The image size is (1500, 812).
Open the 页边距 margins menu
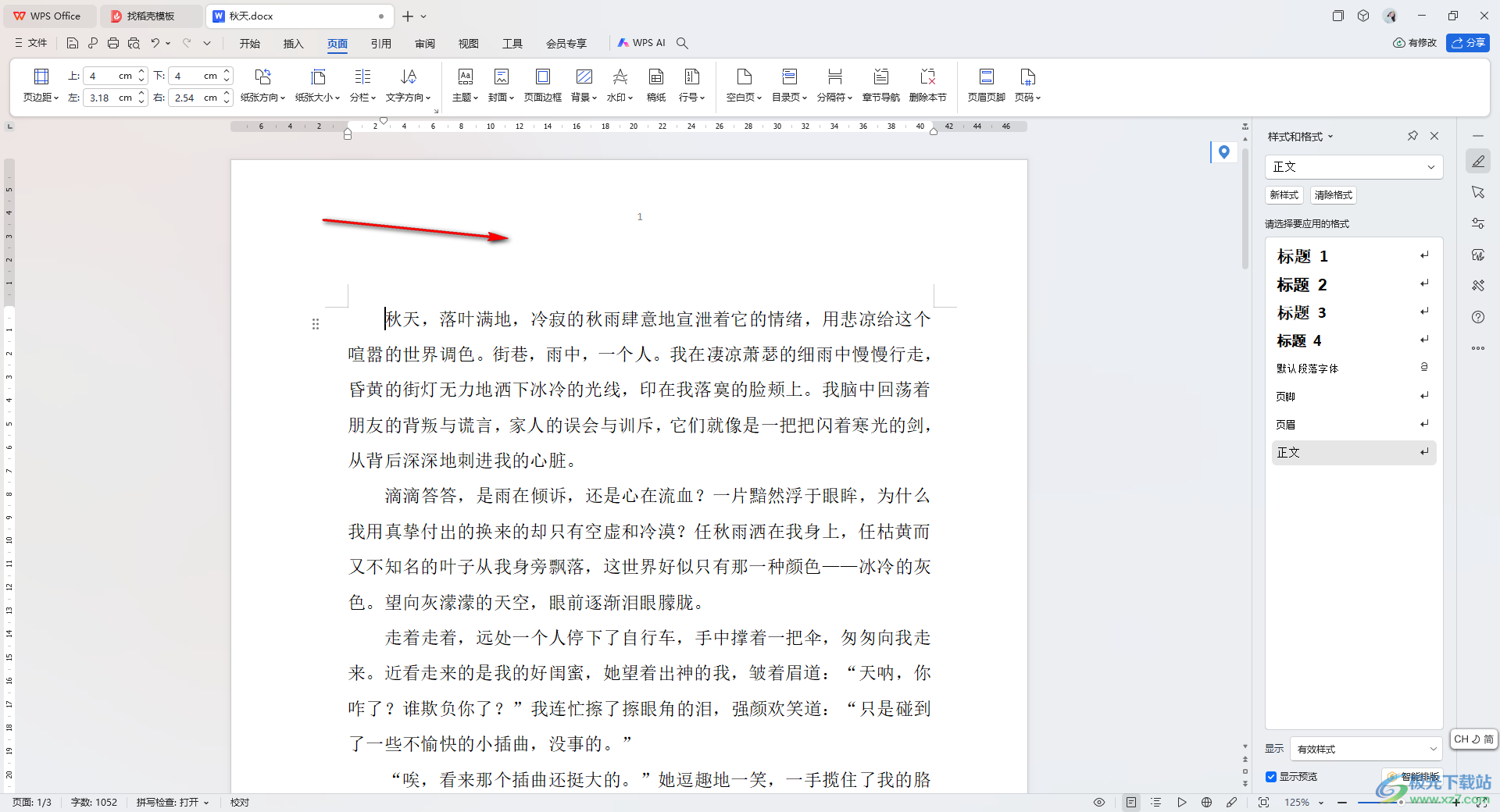coord(41,85)
